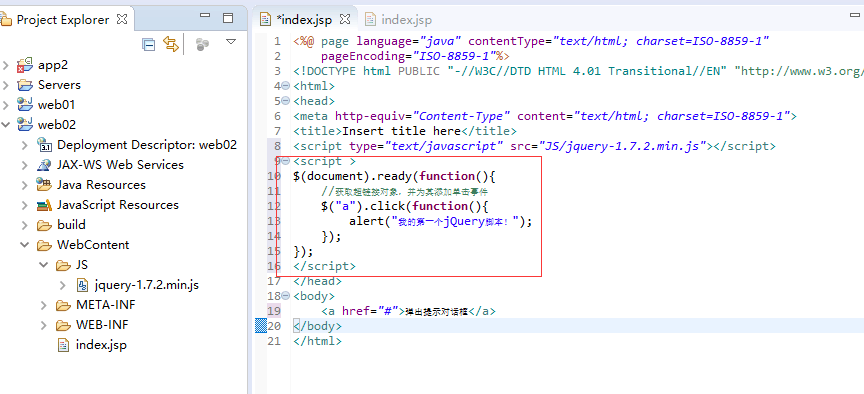Click the build folder icon
This screenshot has width=864, height=394.
(x=44, y=225)
